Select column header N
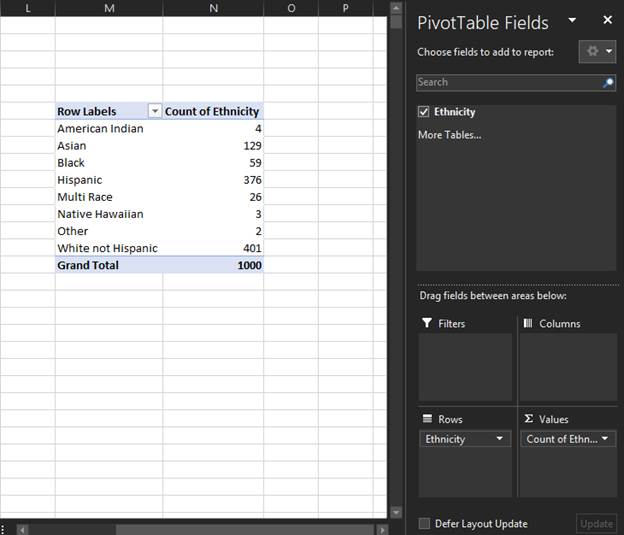 (213, 8)
